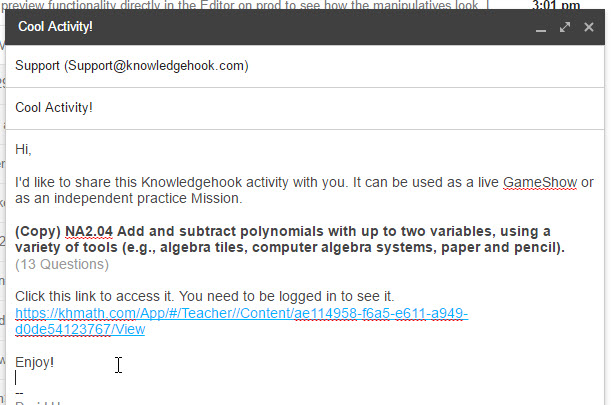Open the khmath.com Teacher Content link
Viewport: 611px width, 405px height.
click(x=241, y=321)
